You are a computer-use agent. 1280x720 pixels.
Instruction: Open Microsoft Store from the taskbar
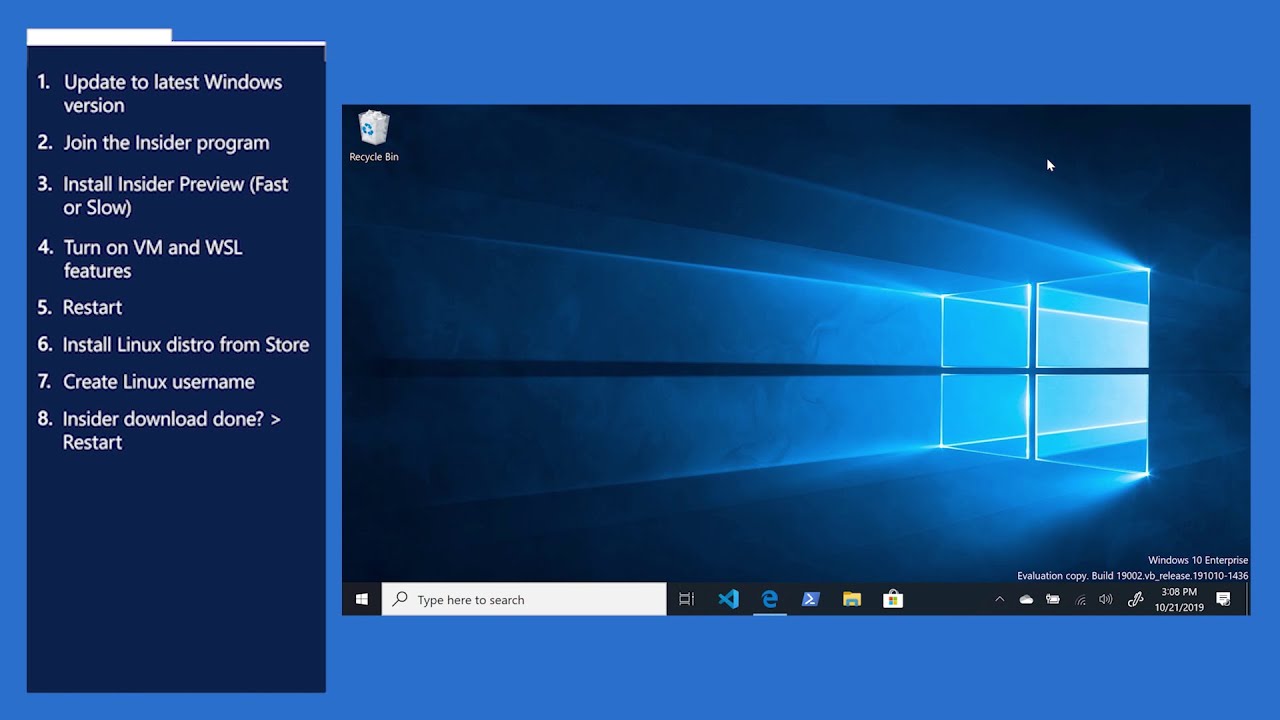[x=893, y=600]
